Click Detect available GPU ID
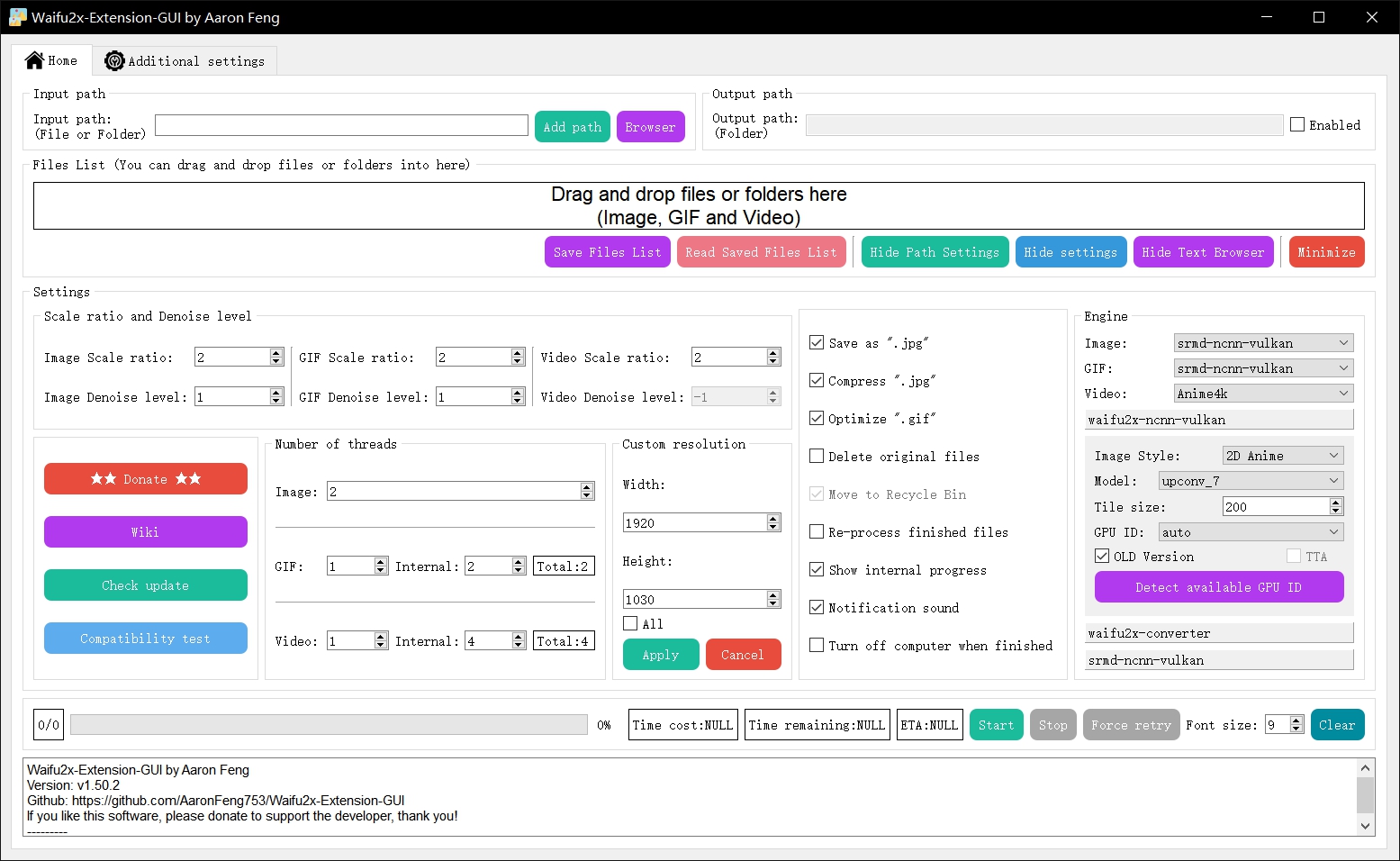Image resolution: width=1400 pixels, height=861 pixels. [x=1219, y=587]
